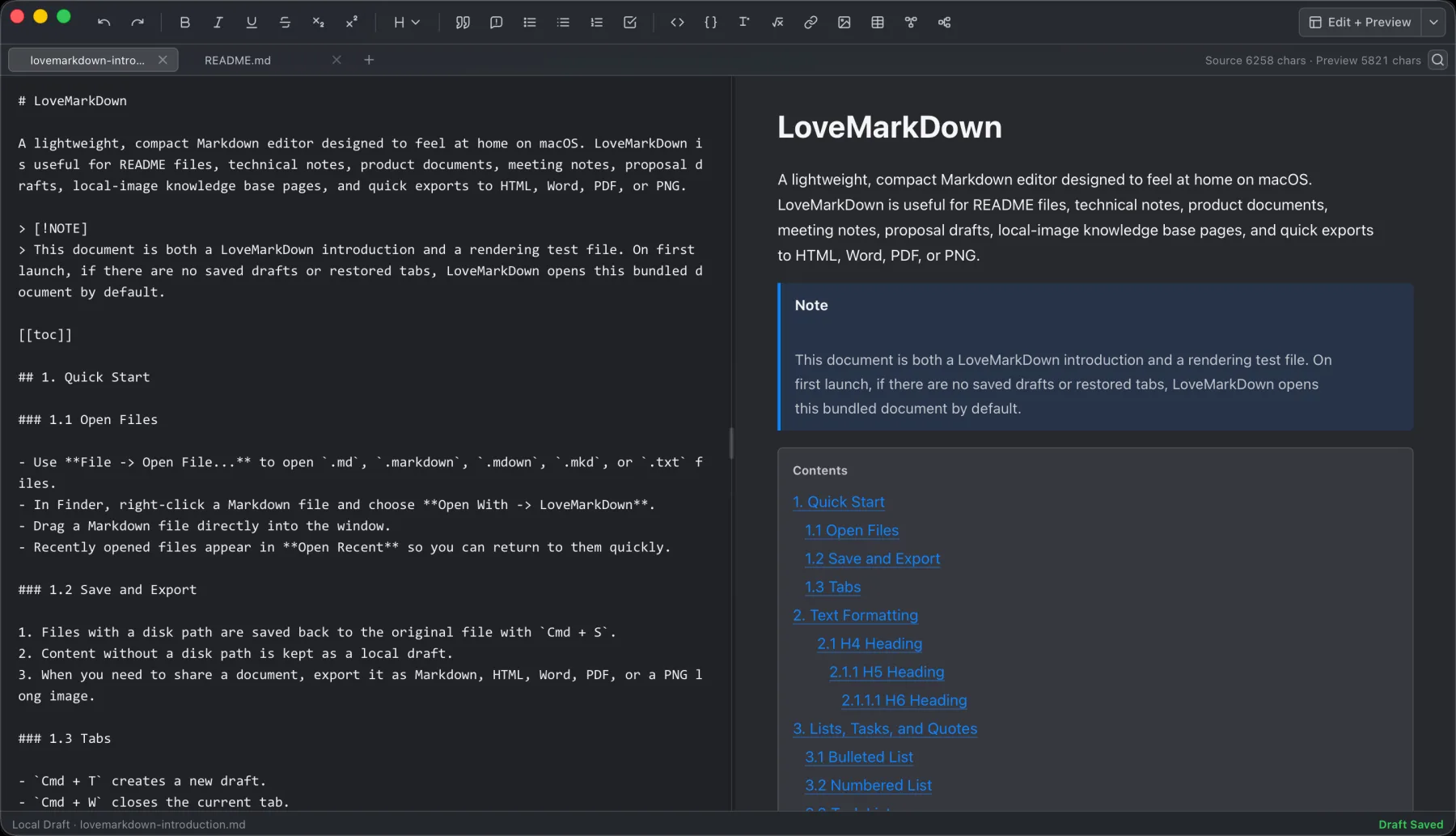
Task: Insert a table
Action: [878, 23]
